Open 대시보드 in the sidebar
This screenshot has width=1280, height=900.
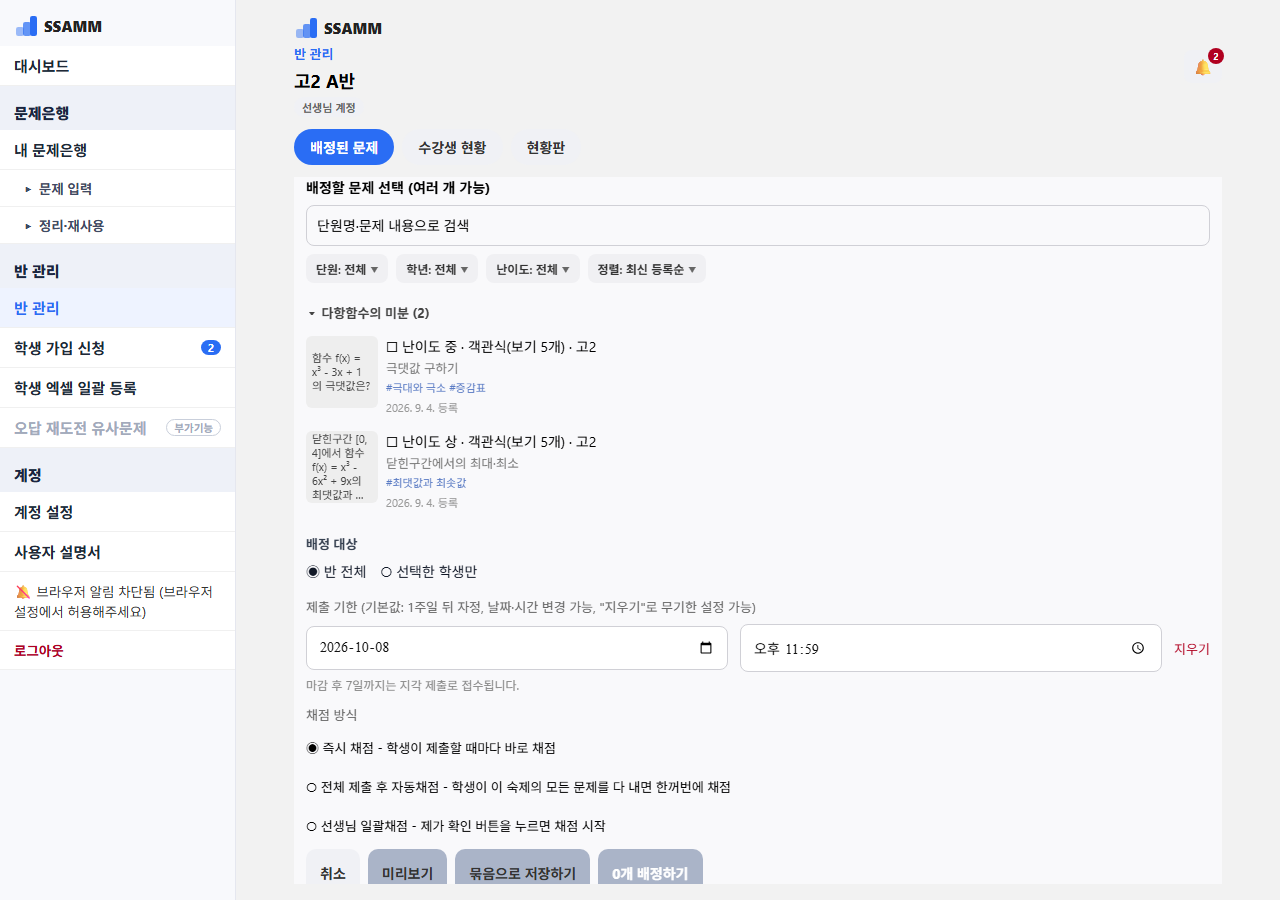click(x=117, y=66)
